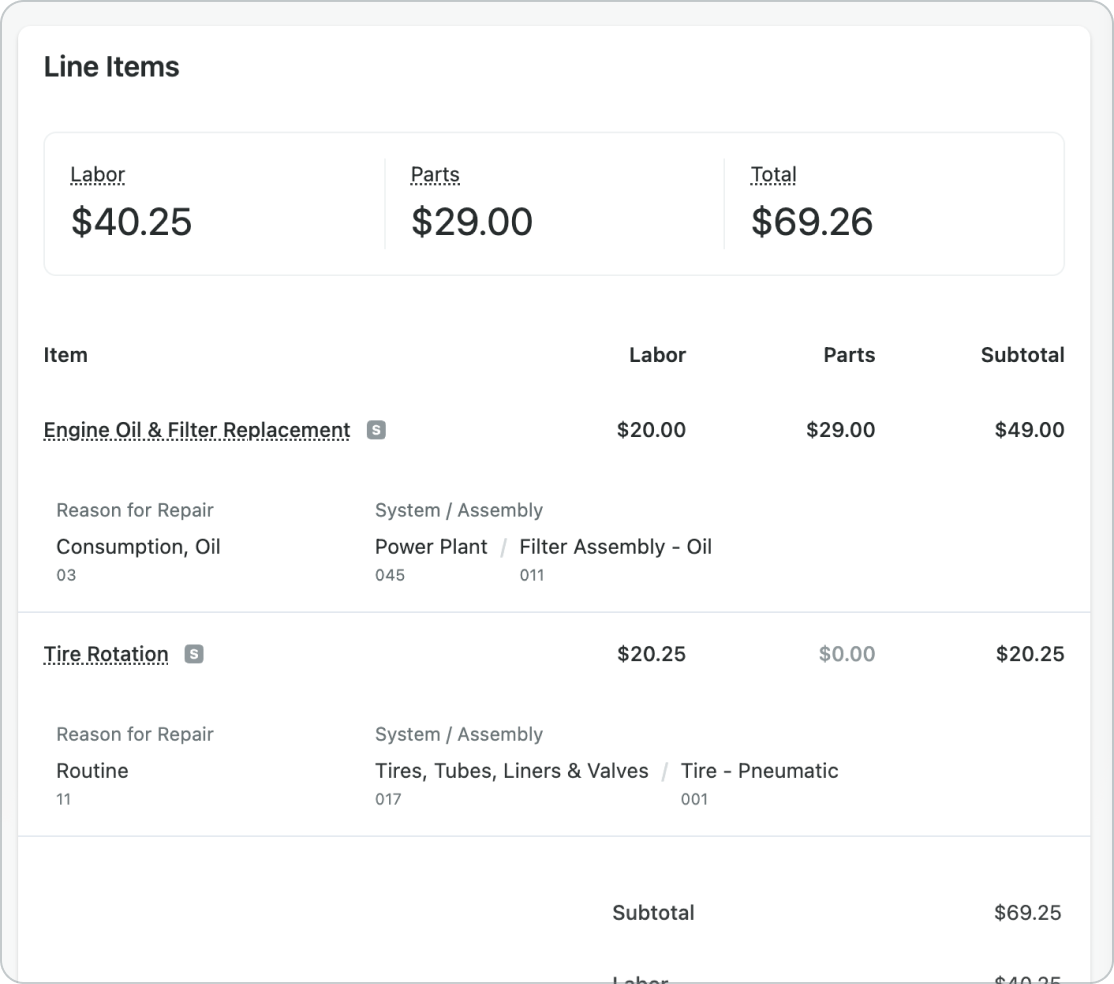This screenshot has width=1114, height=984.
Task: Open the Engine Oil & Filter Replacement line item
Action: (196, 429)
